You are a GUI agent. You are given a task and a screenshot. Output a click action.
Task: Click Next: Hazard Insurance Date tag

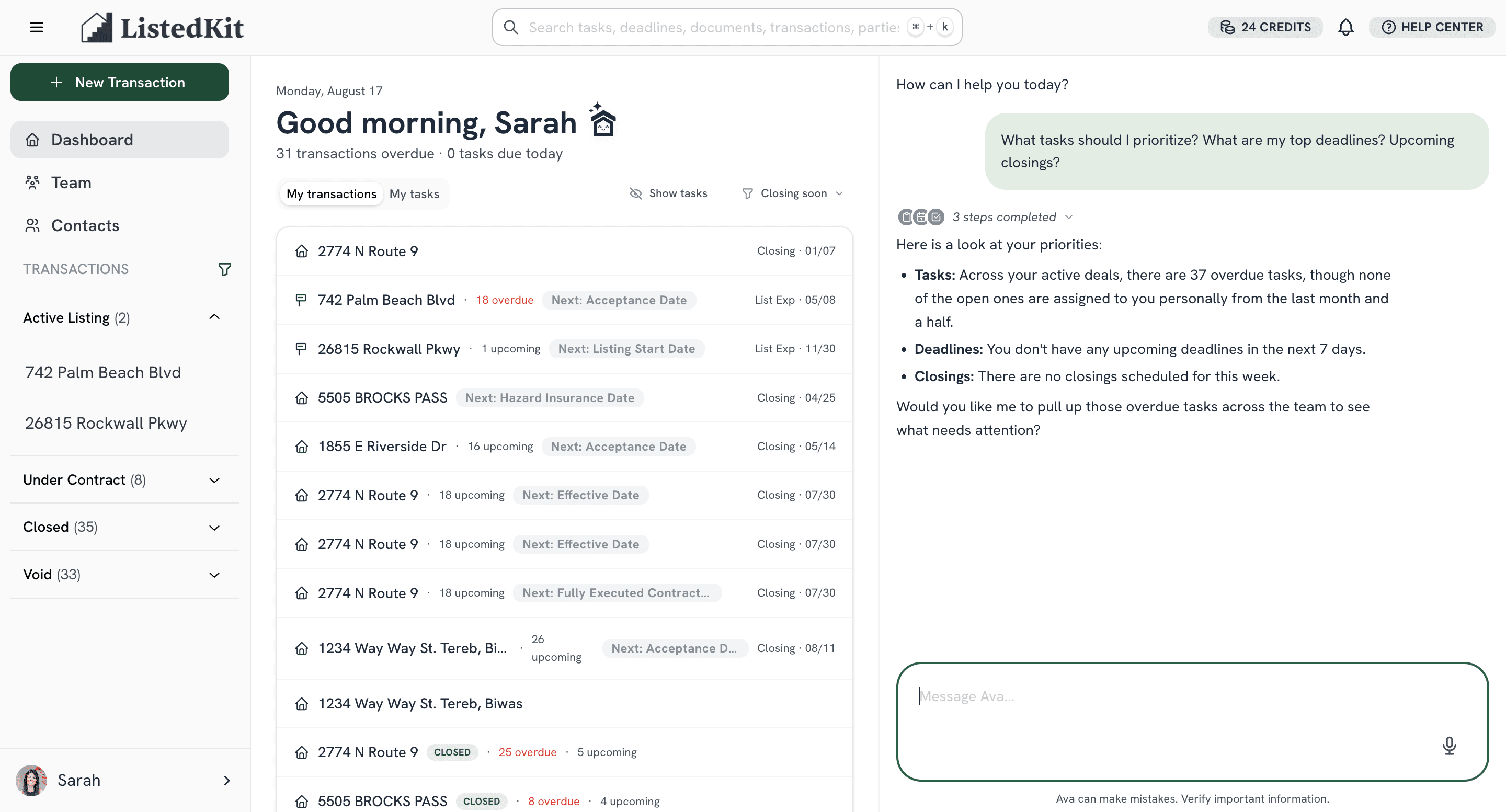tap(550, 398)
